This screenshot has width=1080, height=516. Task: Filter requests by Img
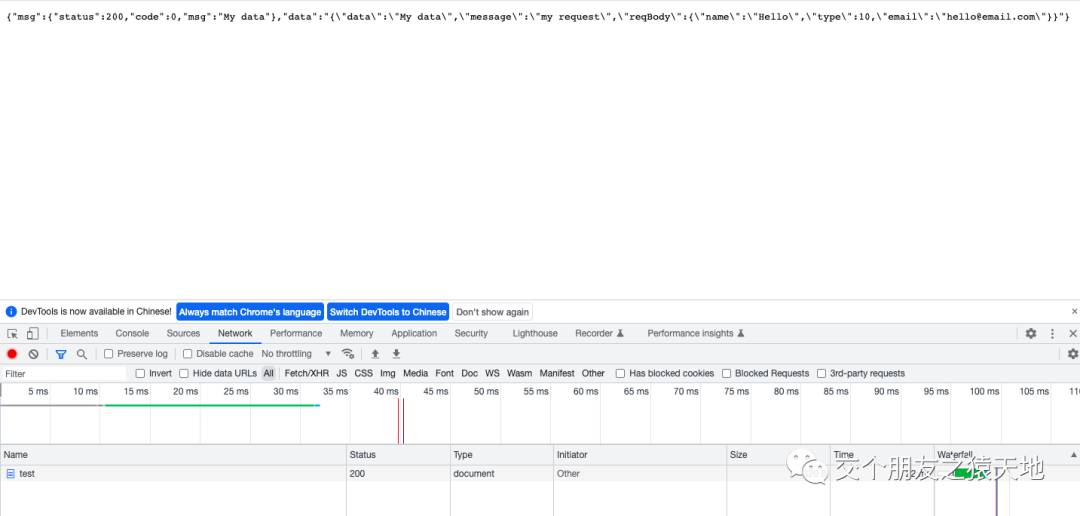point(388,373)
